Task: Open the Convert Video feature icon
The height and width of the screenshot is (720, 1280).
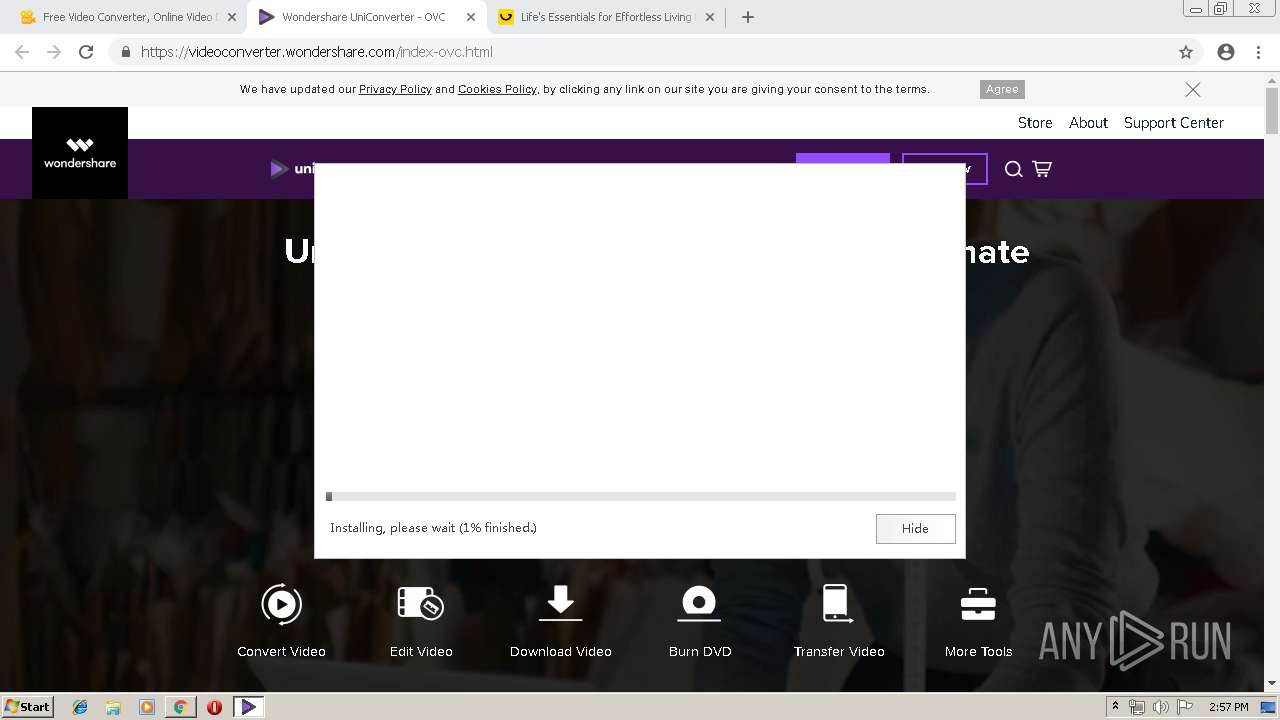Action: click(x=281, y=604)
